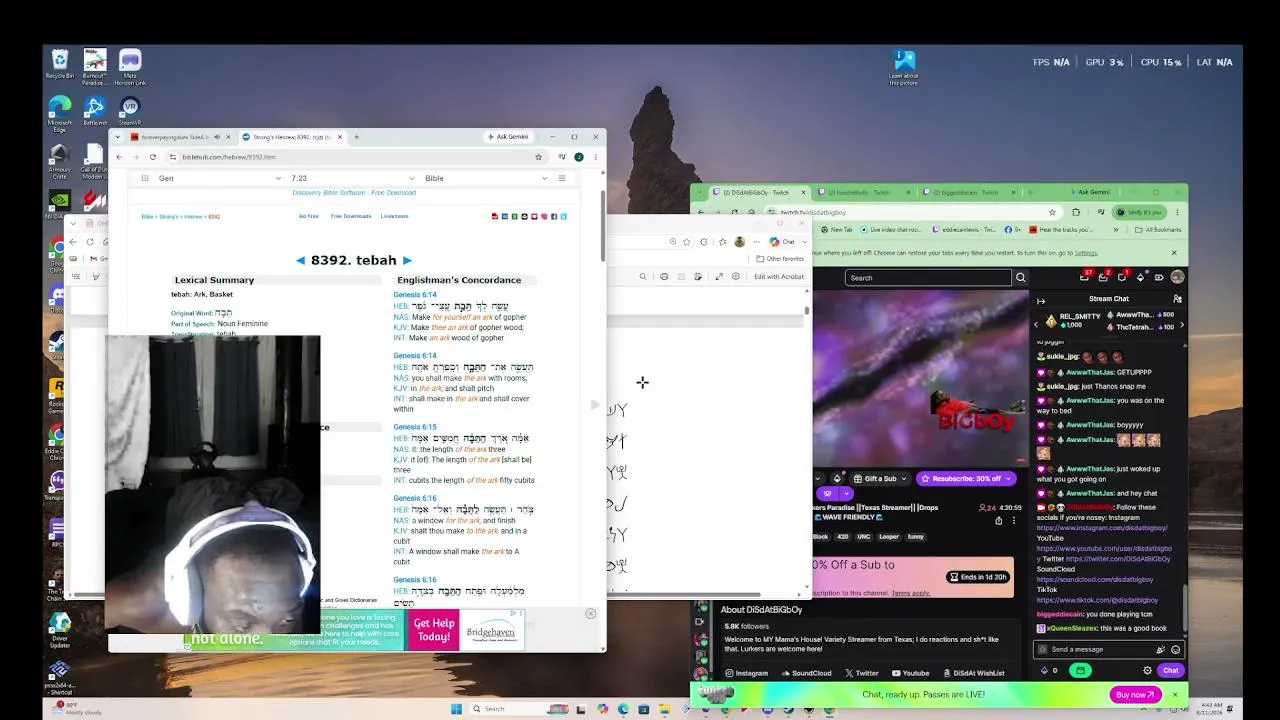
Task: Dismiss the Chrome restore tabs info bar
Action: pyautogui.click(x=1174, y=253)
